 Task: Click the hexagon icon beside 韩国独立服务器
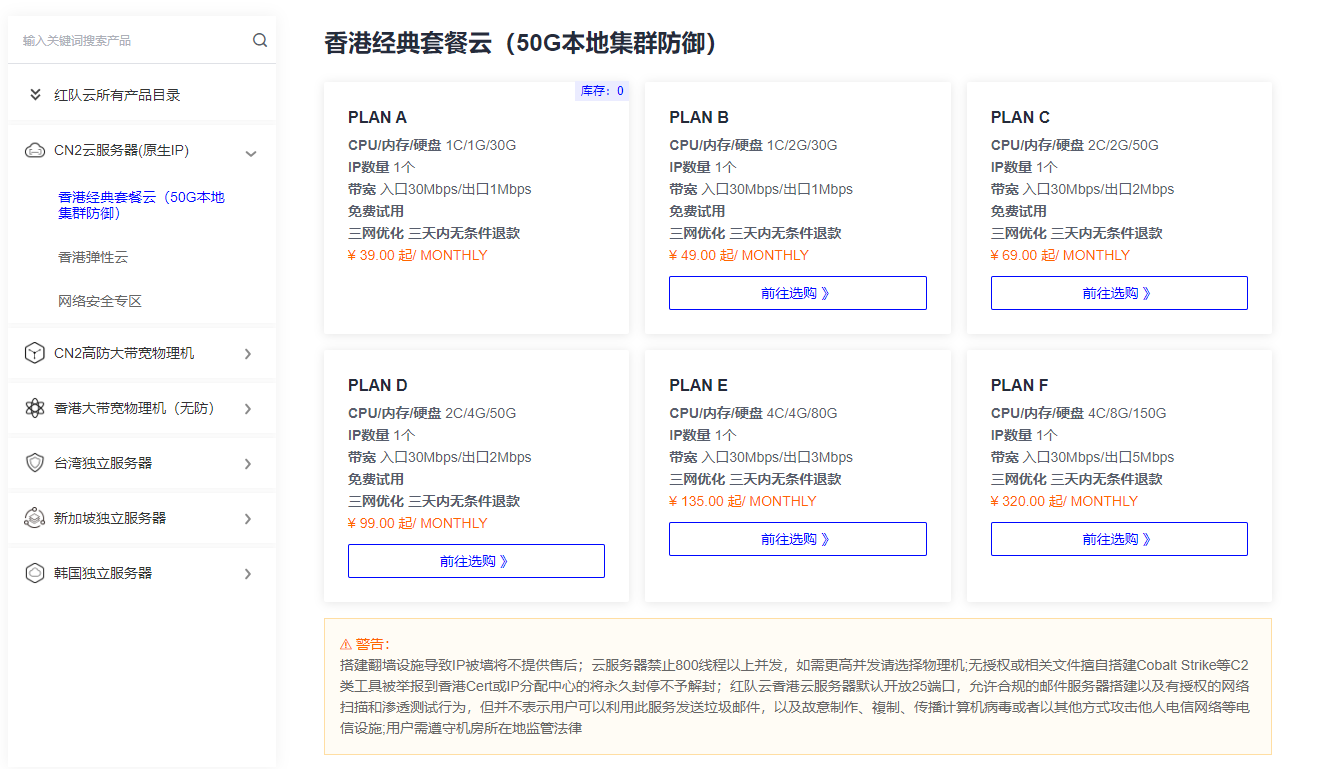[x=35, y=573]
